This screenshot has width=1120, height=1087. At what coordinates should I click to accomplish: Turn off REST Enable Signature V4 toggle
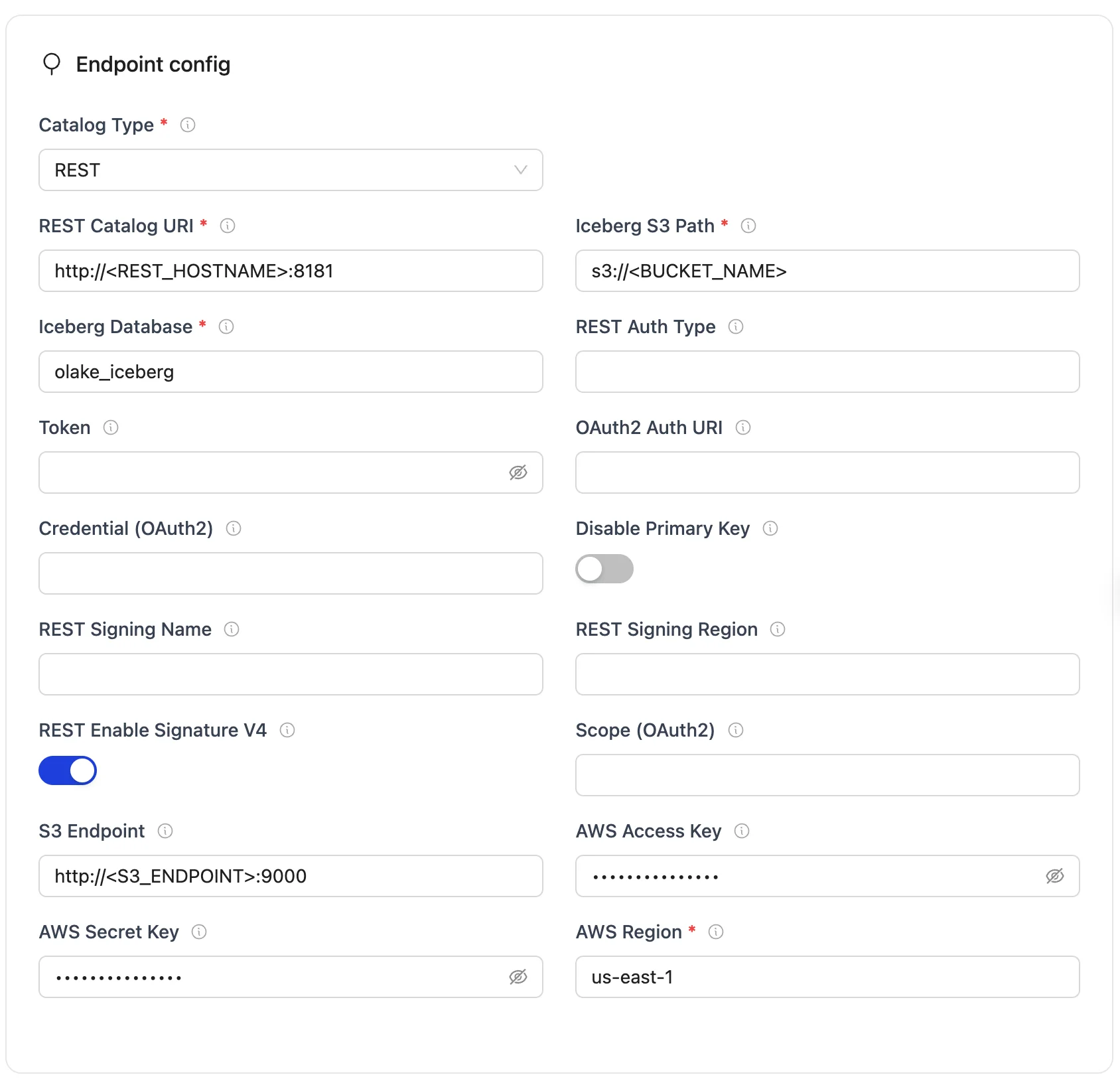click(68, 770)
